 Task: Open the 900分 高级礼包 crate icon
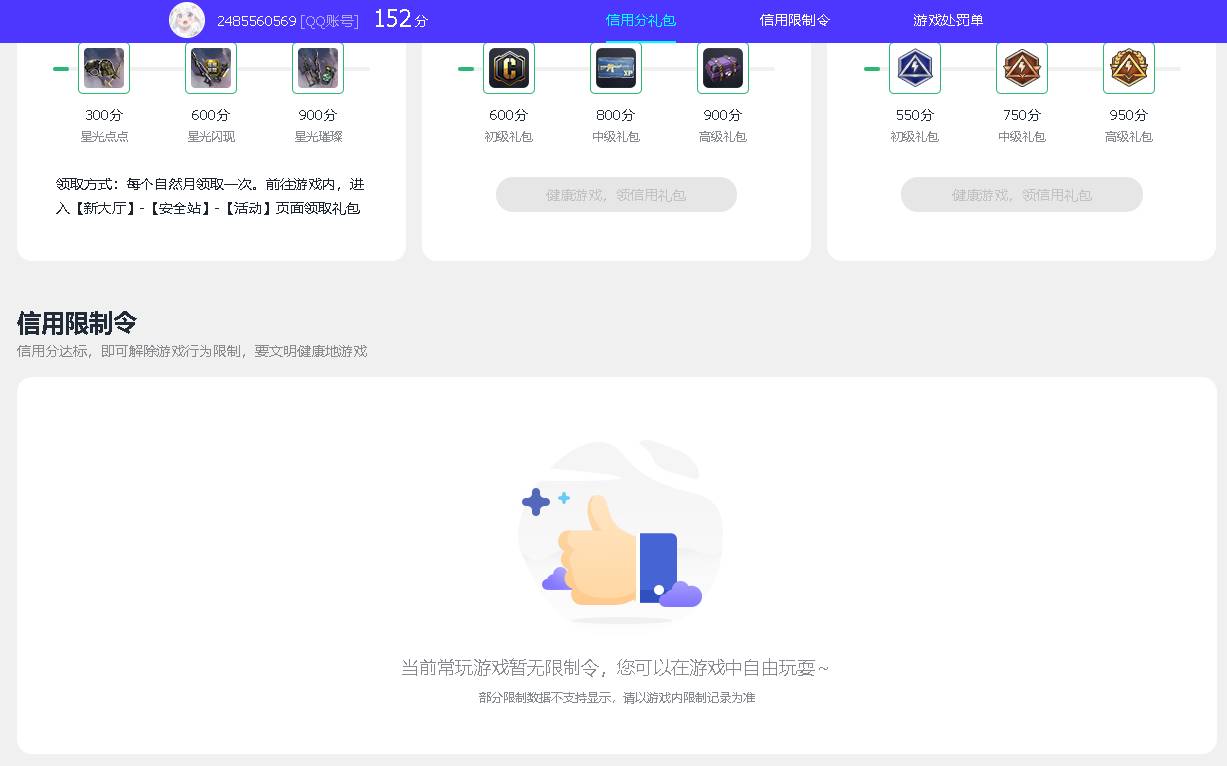click(722, 68)
